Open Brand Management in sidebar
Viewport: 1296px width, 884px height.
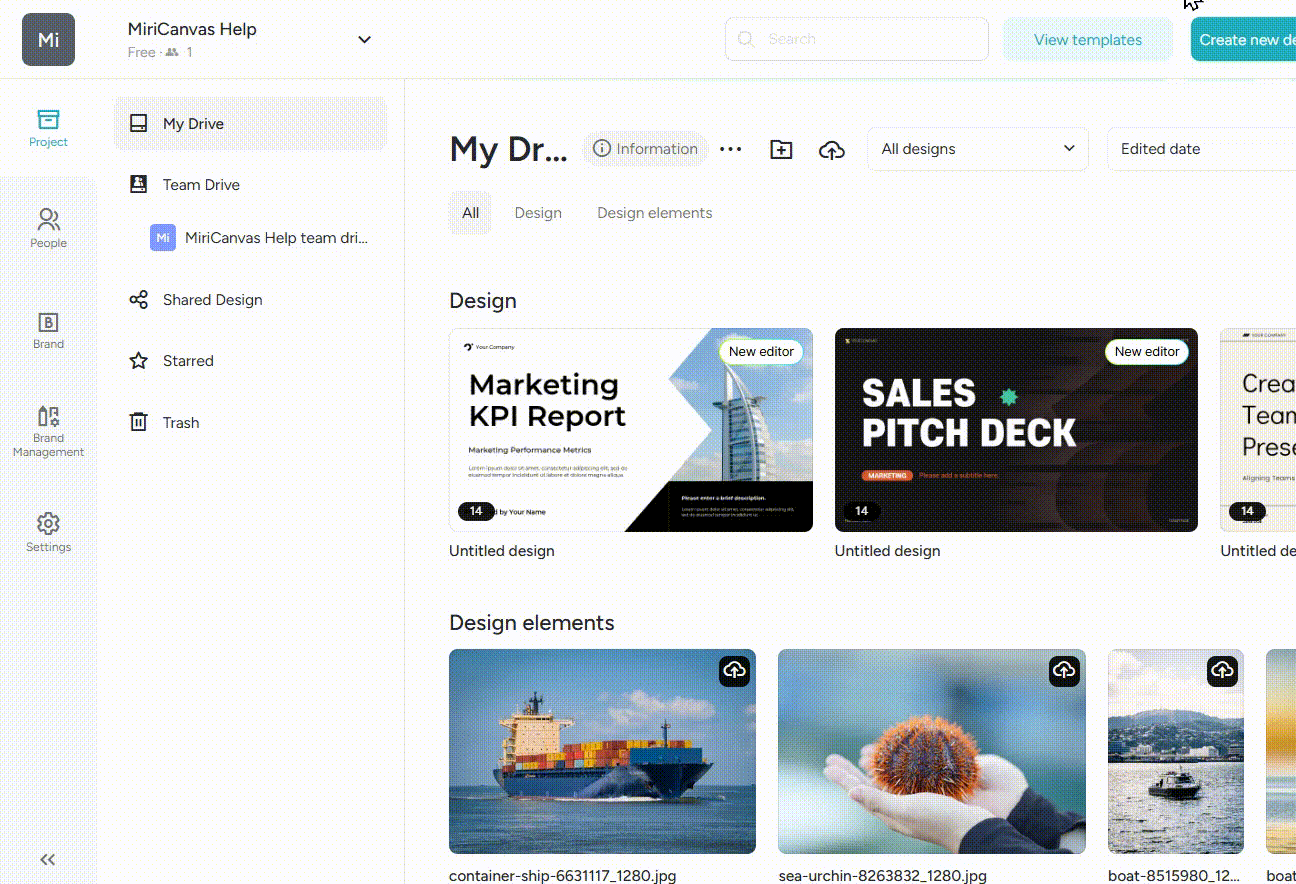pyautogui.click(x=48, y=430)
